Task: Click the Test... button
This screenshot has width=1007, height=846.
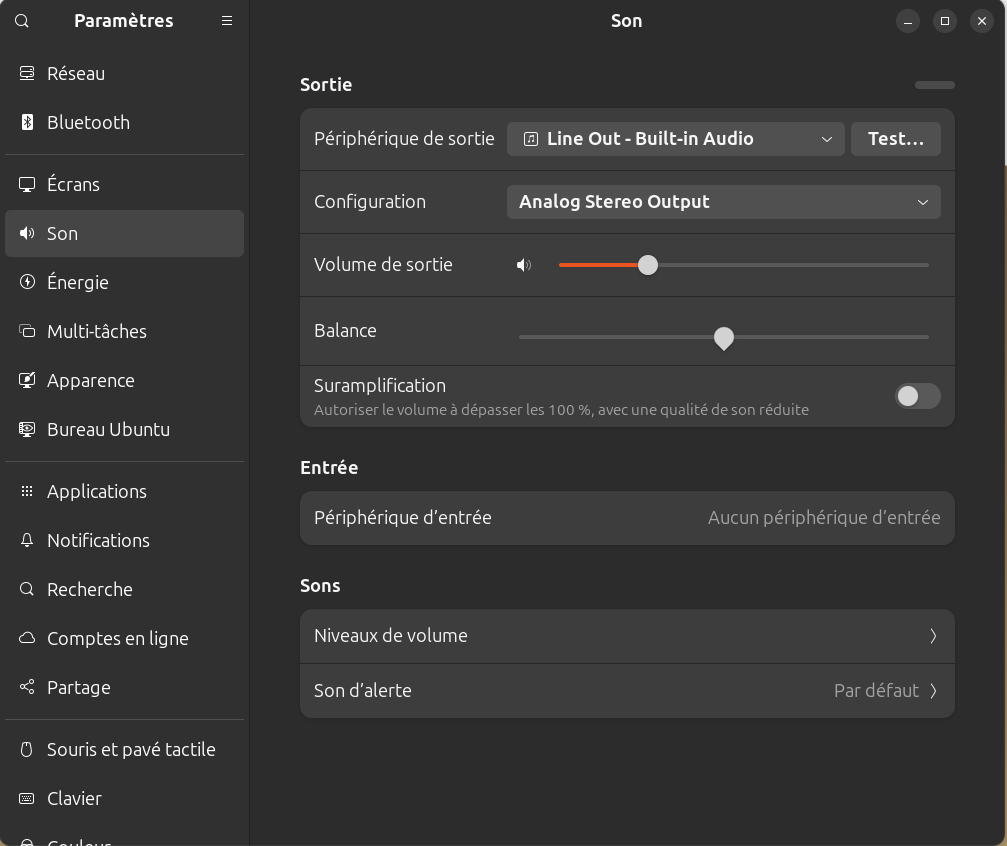Action: point(896,139)
